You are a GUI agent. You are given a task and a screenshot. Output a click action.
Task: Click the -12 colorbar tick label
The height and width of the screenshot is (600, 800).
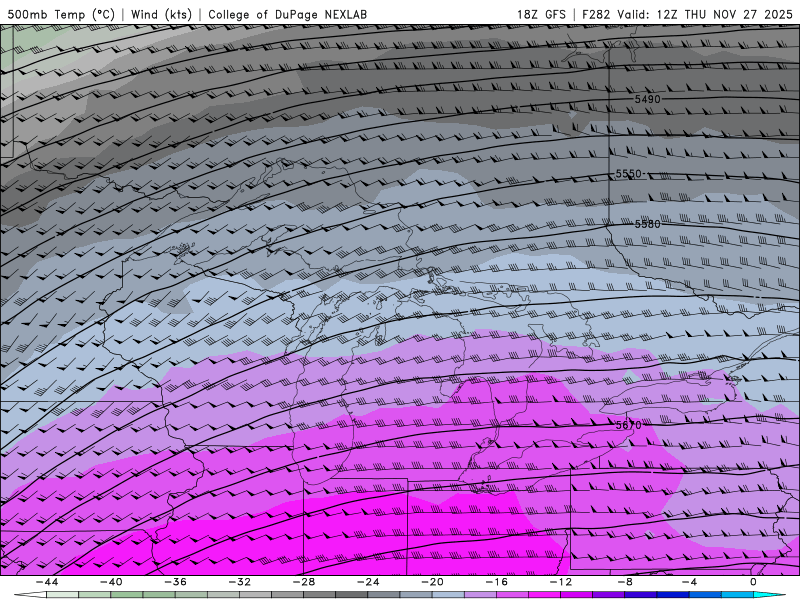(x=561, y=582)
